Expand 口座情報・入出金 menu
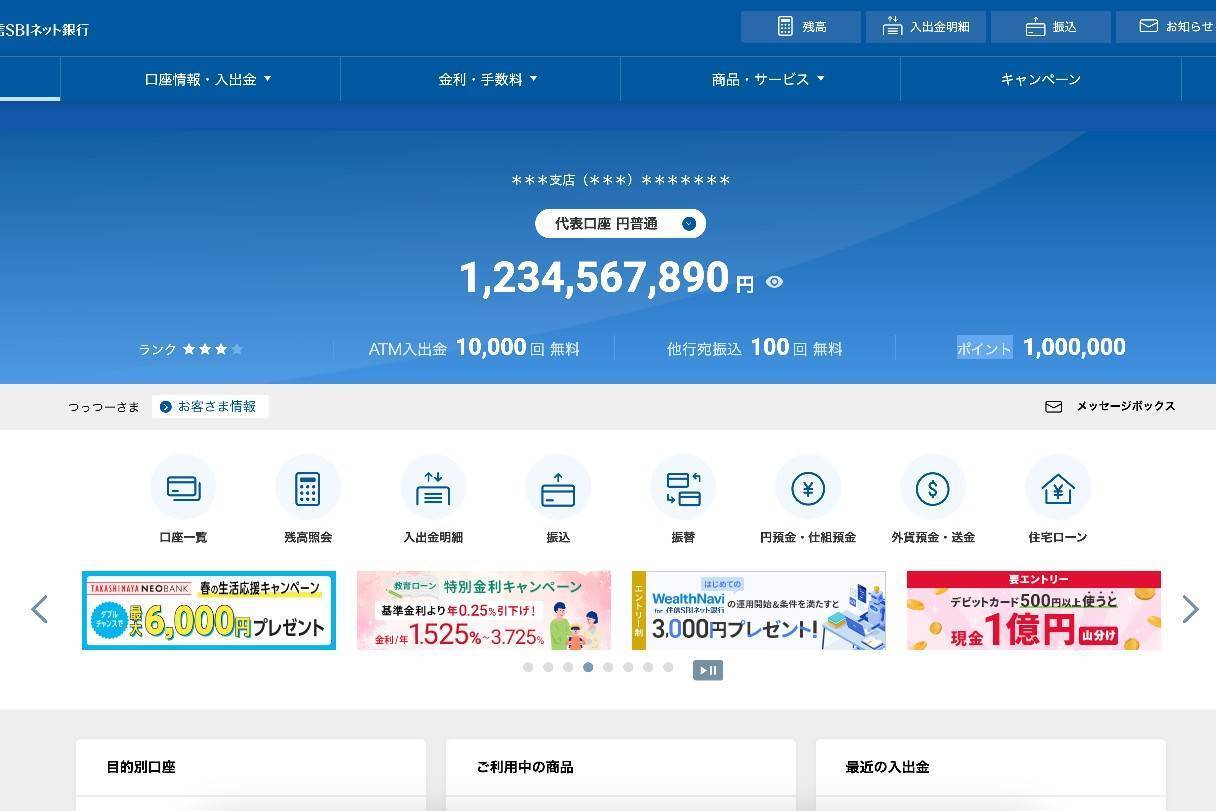This screenshot has width=1216, height=811. [208, 79]
